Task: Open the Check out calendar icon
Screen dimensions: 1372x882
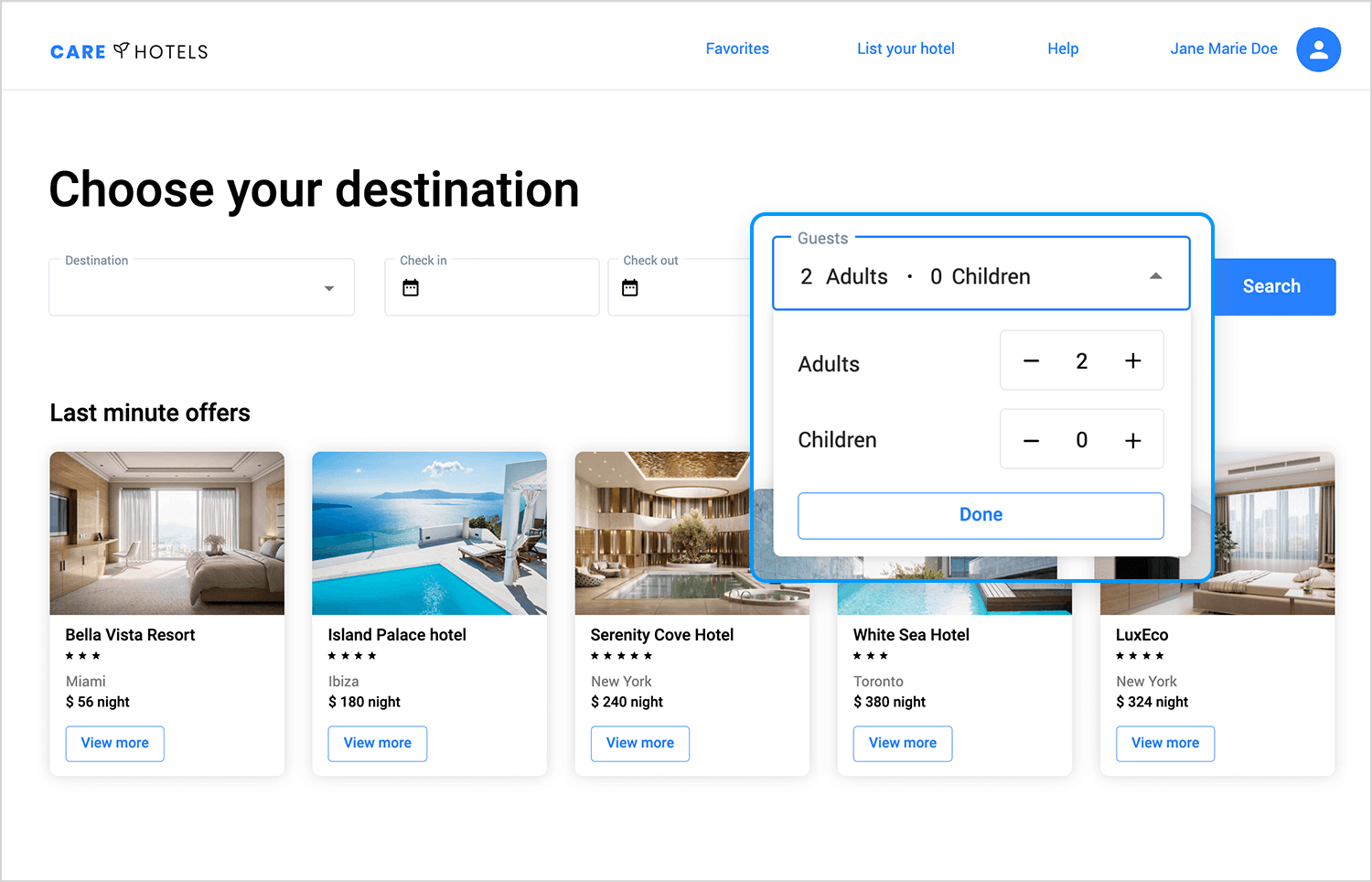Action: click(630, 288)
